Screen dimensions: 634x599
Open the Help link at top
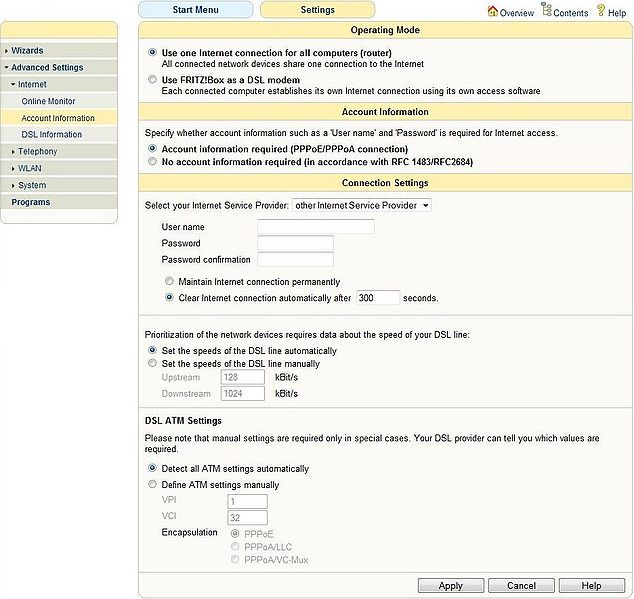click(x=617, y=13)
